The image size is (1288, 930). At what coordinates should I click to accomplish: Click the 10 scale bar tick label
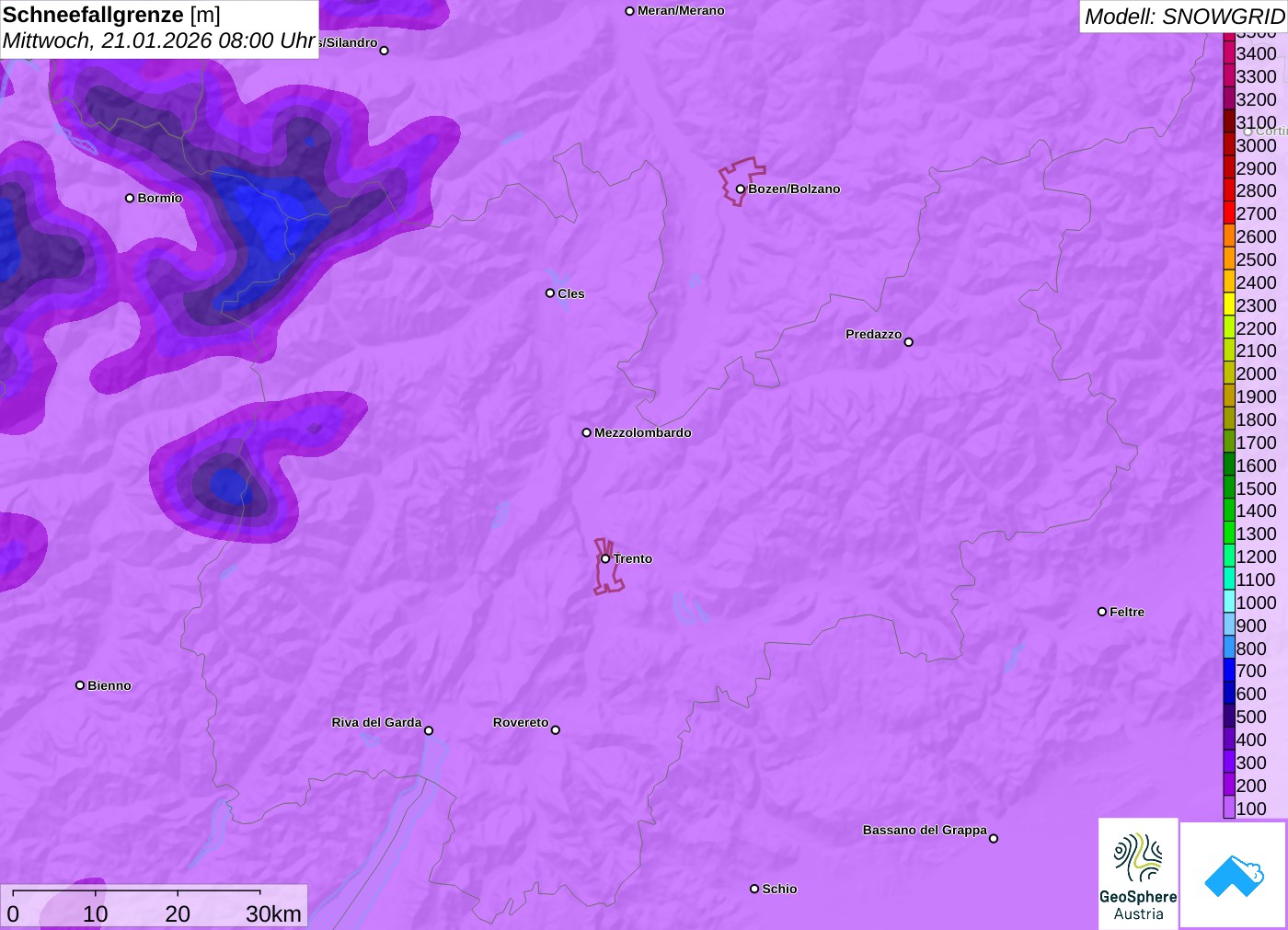tap(96, 913)
